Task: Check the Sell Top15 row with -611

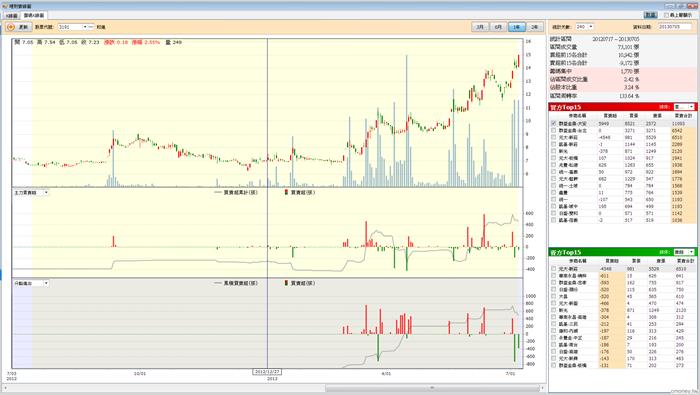Action: 554,276
